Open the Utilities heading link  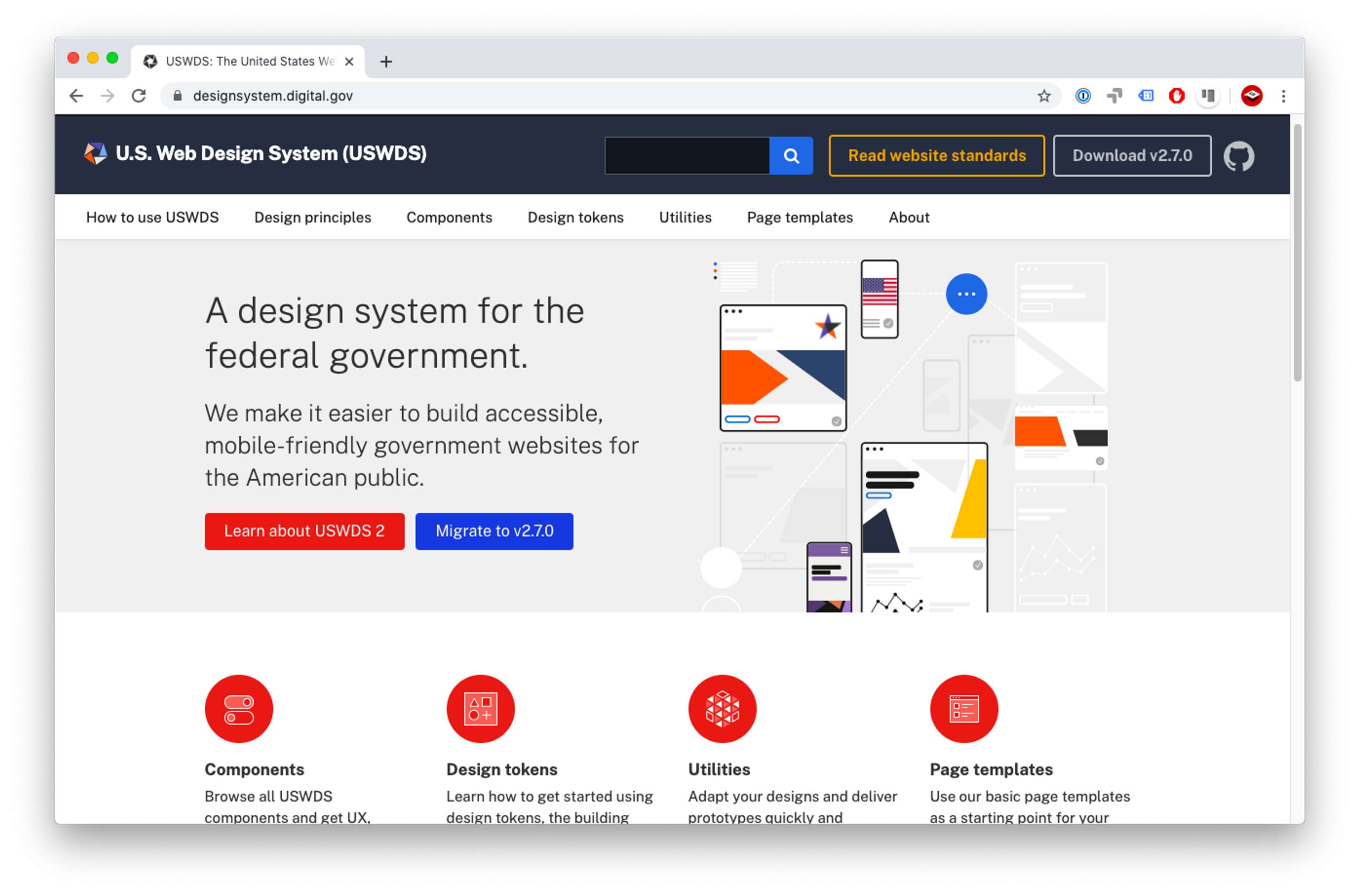click(719, 769)
